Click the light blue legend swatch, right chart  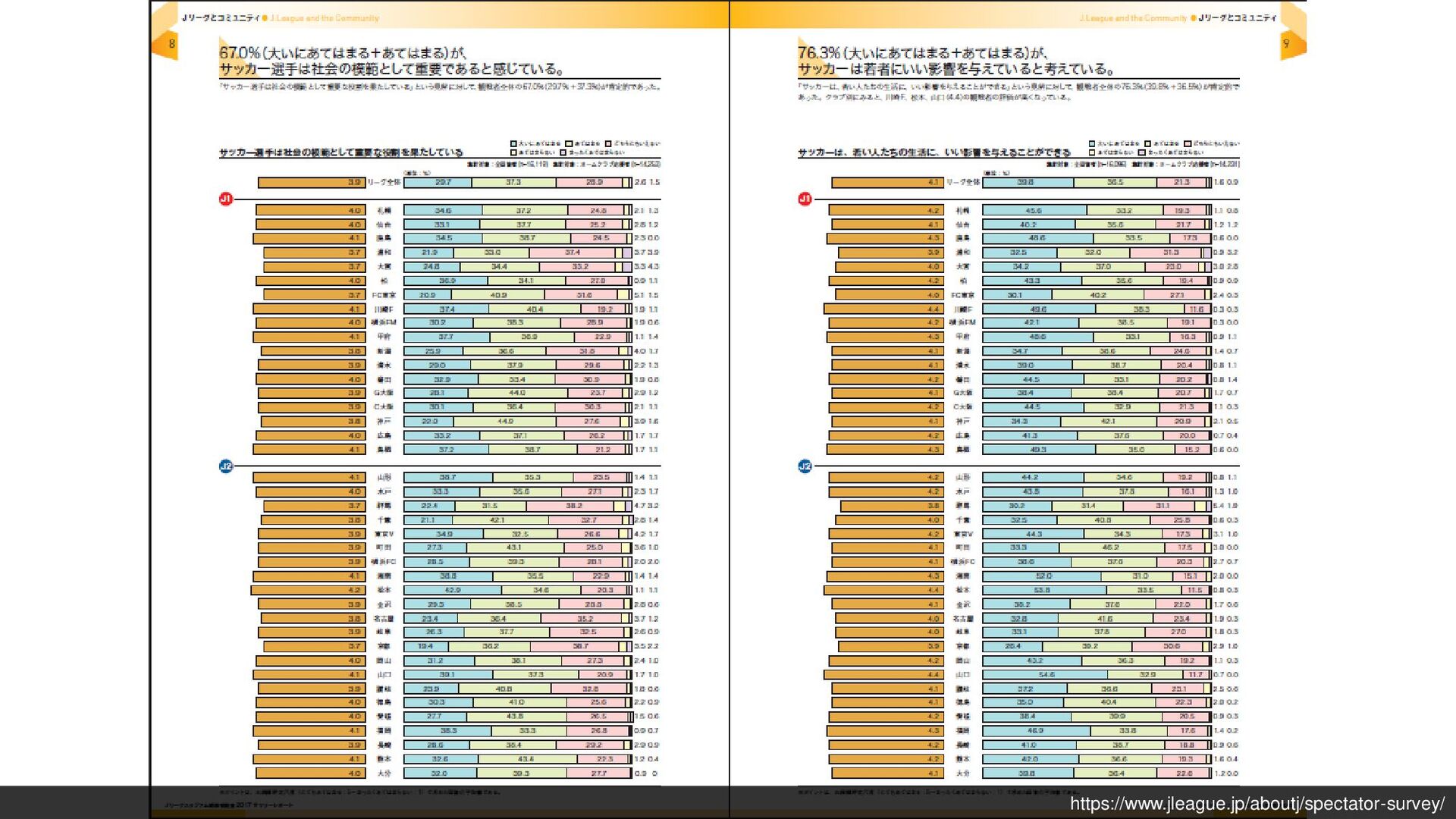[x=1092, y=143]
